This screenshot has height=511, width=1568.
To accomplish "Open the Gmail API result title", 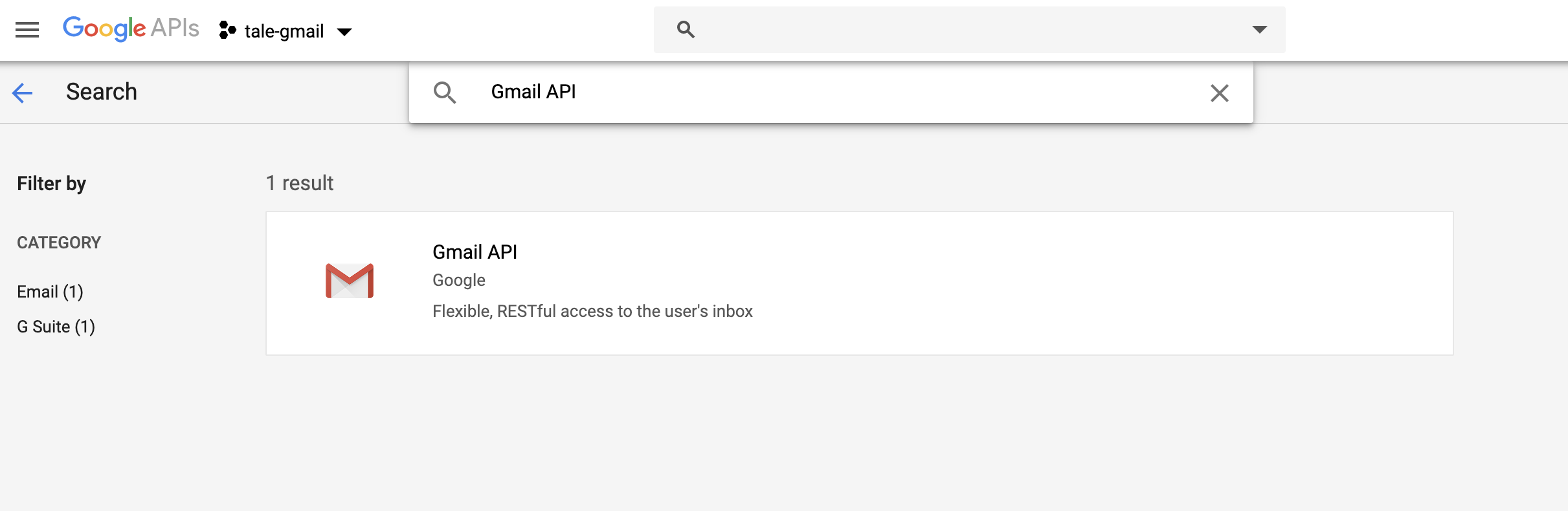I will pyautogui.click(x=475, y=252).
